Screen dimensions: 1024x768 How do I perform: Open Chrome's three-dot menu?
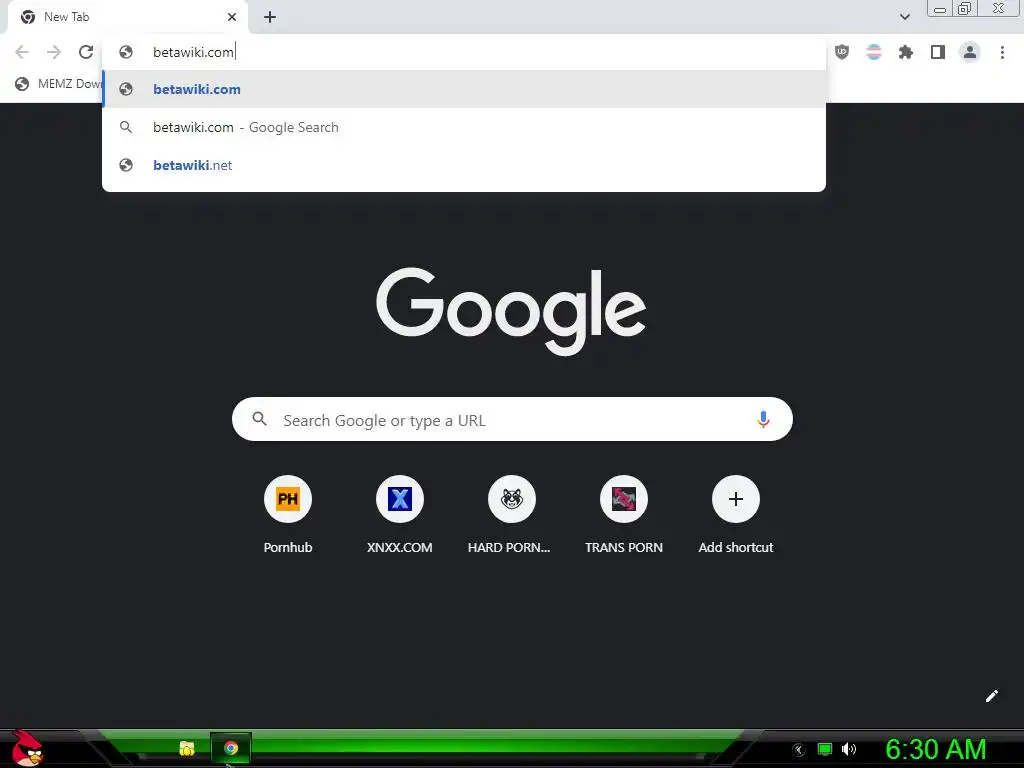pos(1002,52)
